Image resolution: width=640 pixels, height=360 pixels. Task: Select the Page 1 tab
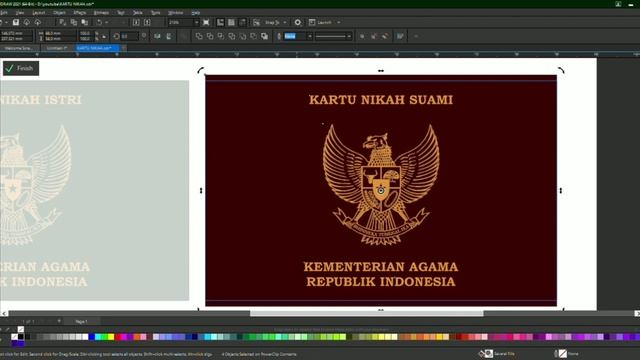click(81, 322)
